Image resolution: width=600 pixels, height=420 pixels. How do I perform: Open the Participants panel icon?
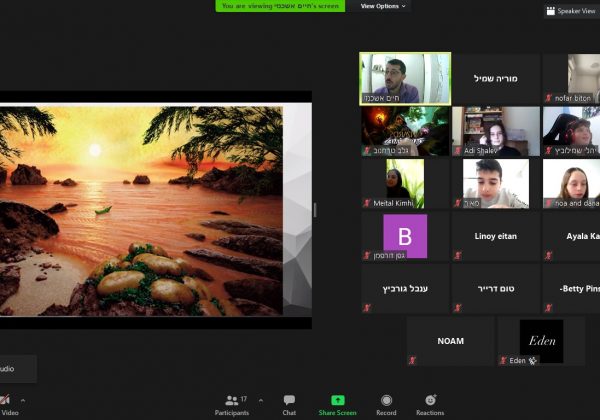click(x=232, y=400)
